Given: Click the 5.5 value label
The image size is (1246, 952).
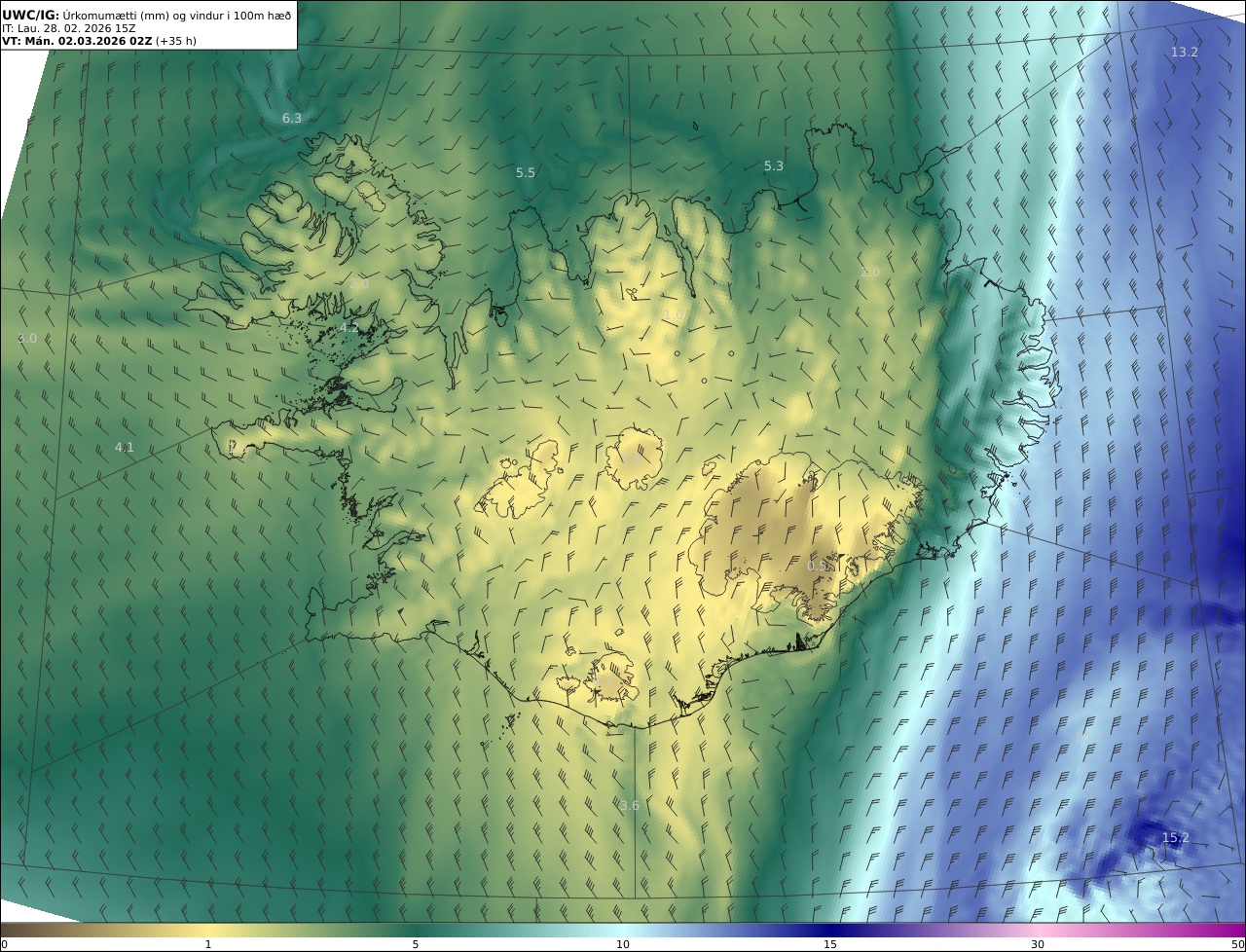Looking at the screenshot, I should tap(526, 172).
